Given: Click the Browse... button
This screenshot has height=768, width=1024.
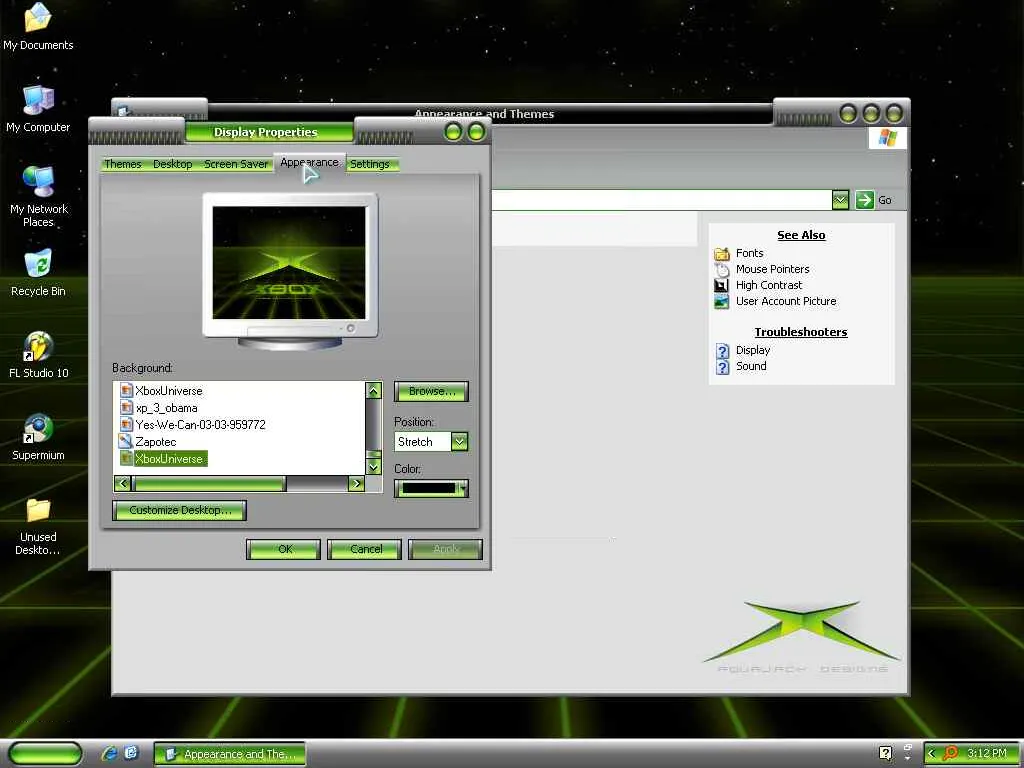Looking at the screenshot, I should coord(431,391).
